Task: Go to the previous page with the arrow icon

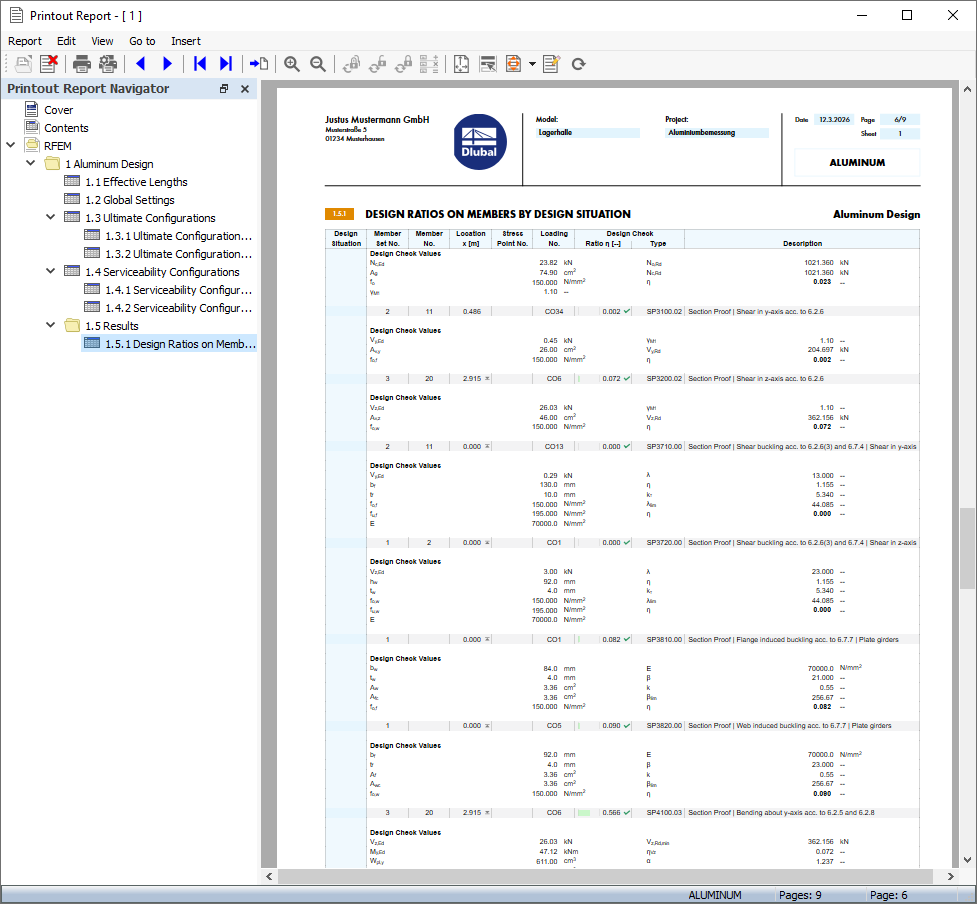Action: [x=140, y=64]
